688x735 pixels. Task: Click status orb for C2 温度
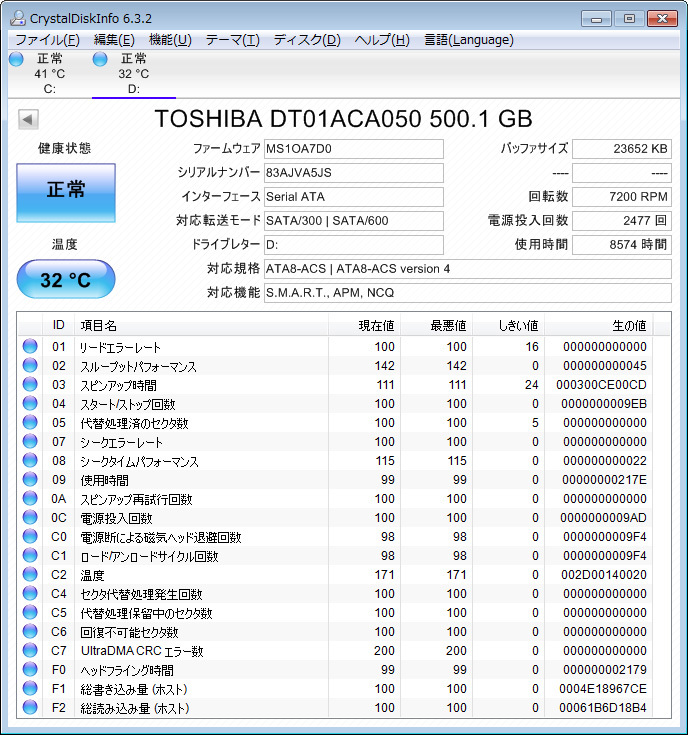[x=30, y=574]
